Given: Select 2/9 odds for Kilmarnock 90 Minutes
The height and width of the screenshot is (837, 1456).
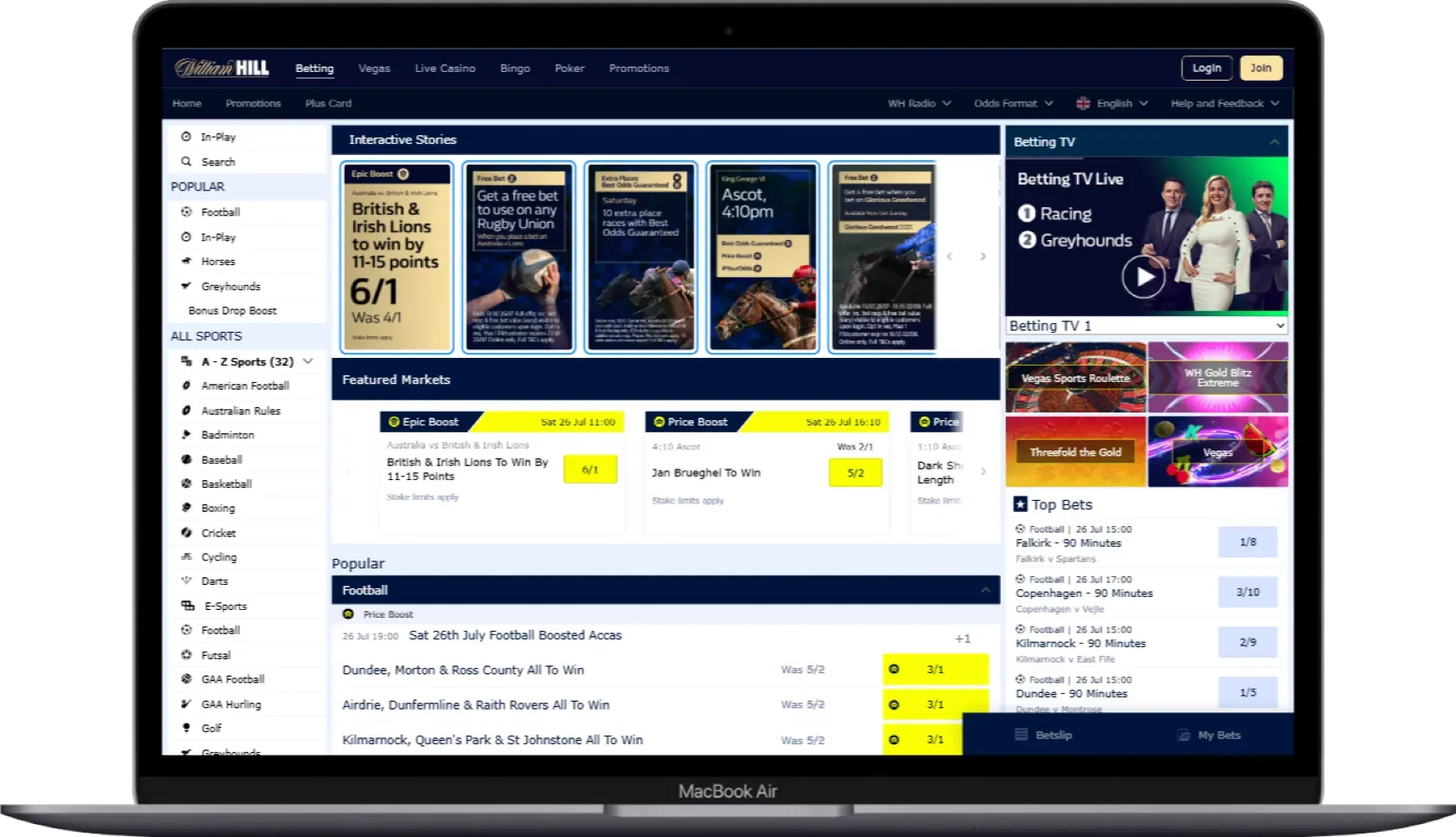Looking at the screenshot, I should (x=1248, y=643).
